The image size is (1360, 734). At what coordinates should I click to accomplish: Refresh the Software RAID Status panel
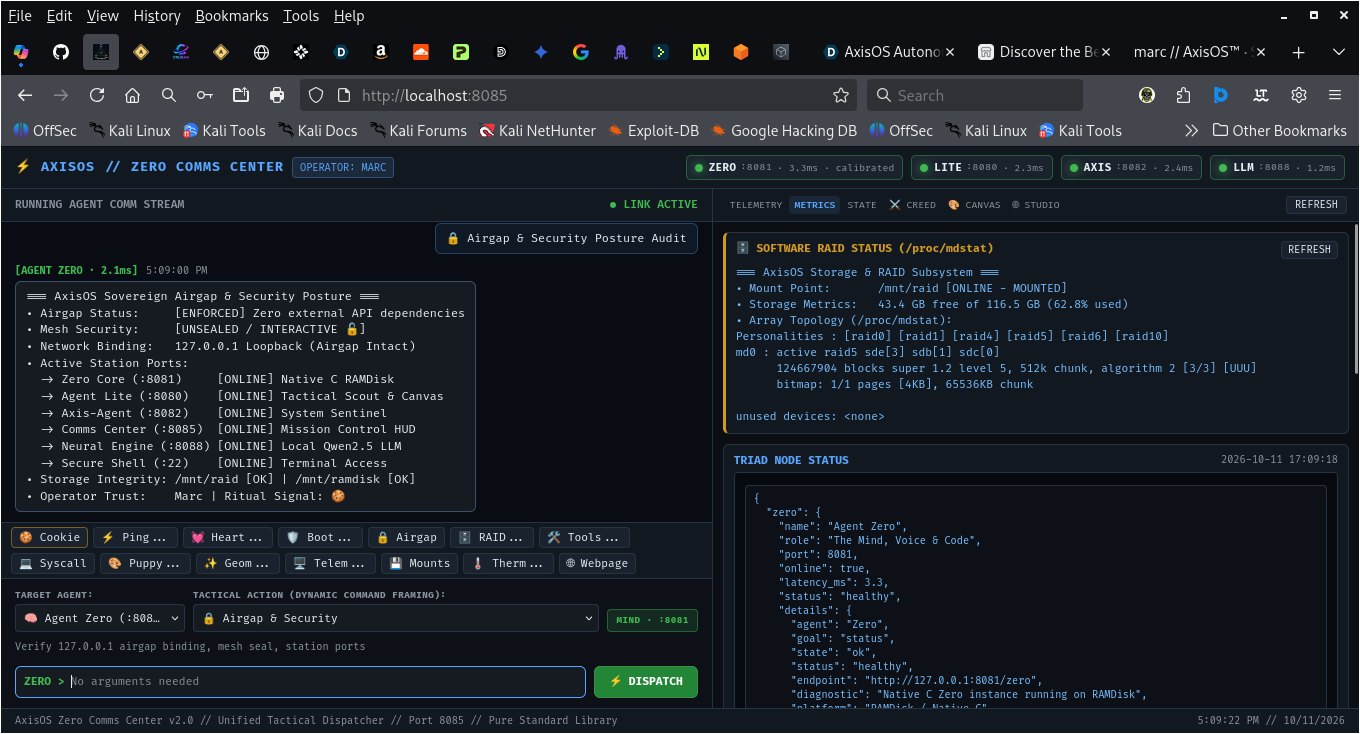tap(1309, 249)
